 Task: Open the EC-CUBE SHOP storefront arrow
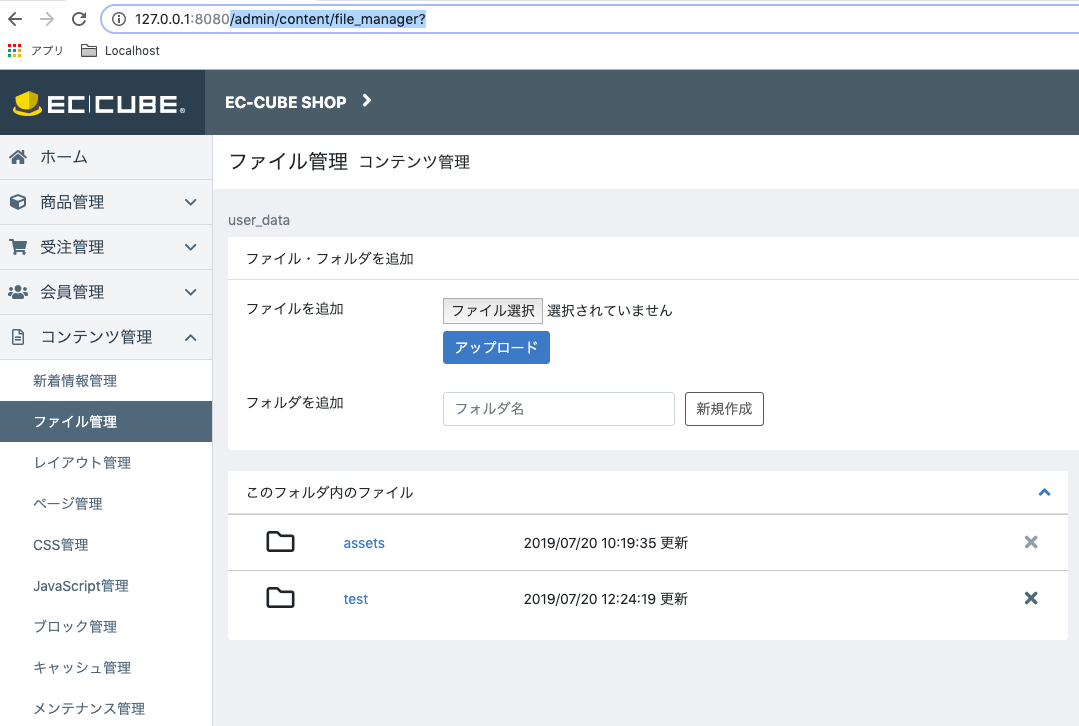point(367,101)
